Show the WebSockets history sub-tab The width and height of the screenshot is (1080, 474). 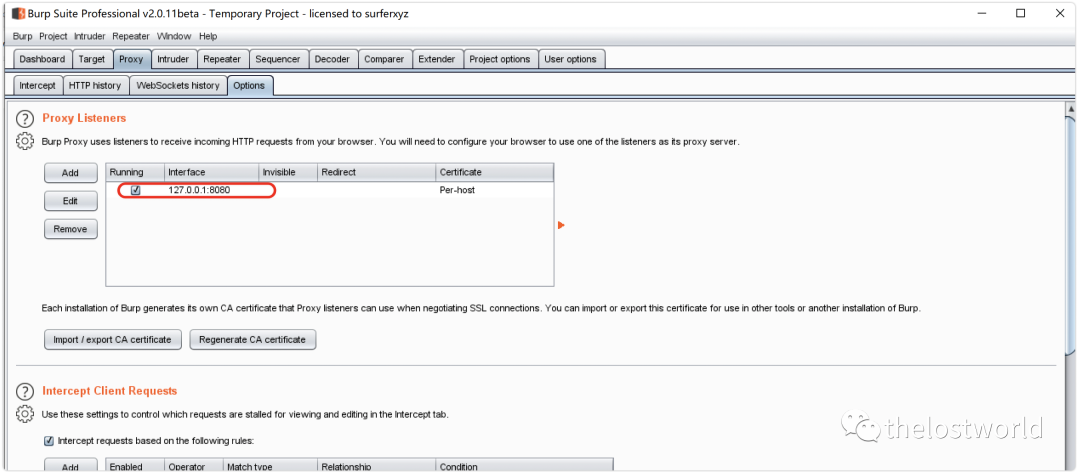point(178,85)
